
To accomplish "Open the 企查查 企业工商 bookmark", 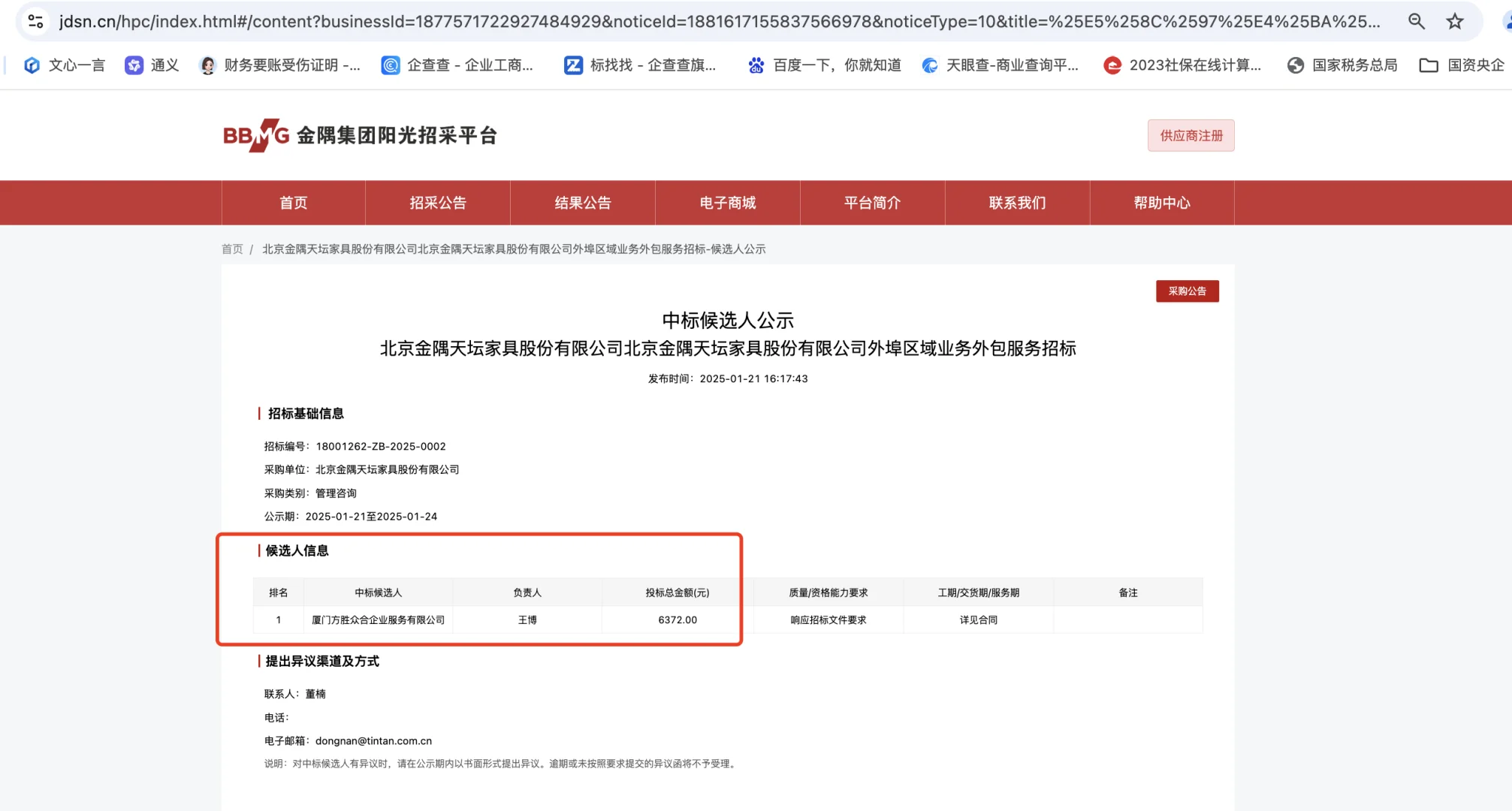I will (x=460, y=65).
